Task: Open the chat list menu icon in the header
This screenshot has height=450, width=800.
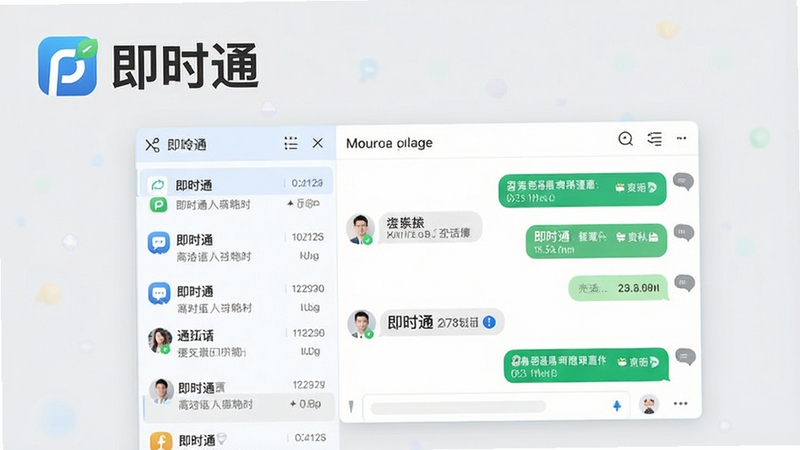Action: [x=655, y=138]
